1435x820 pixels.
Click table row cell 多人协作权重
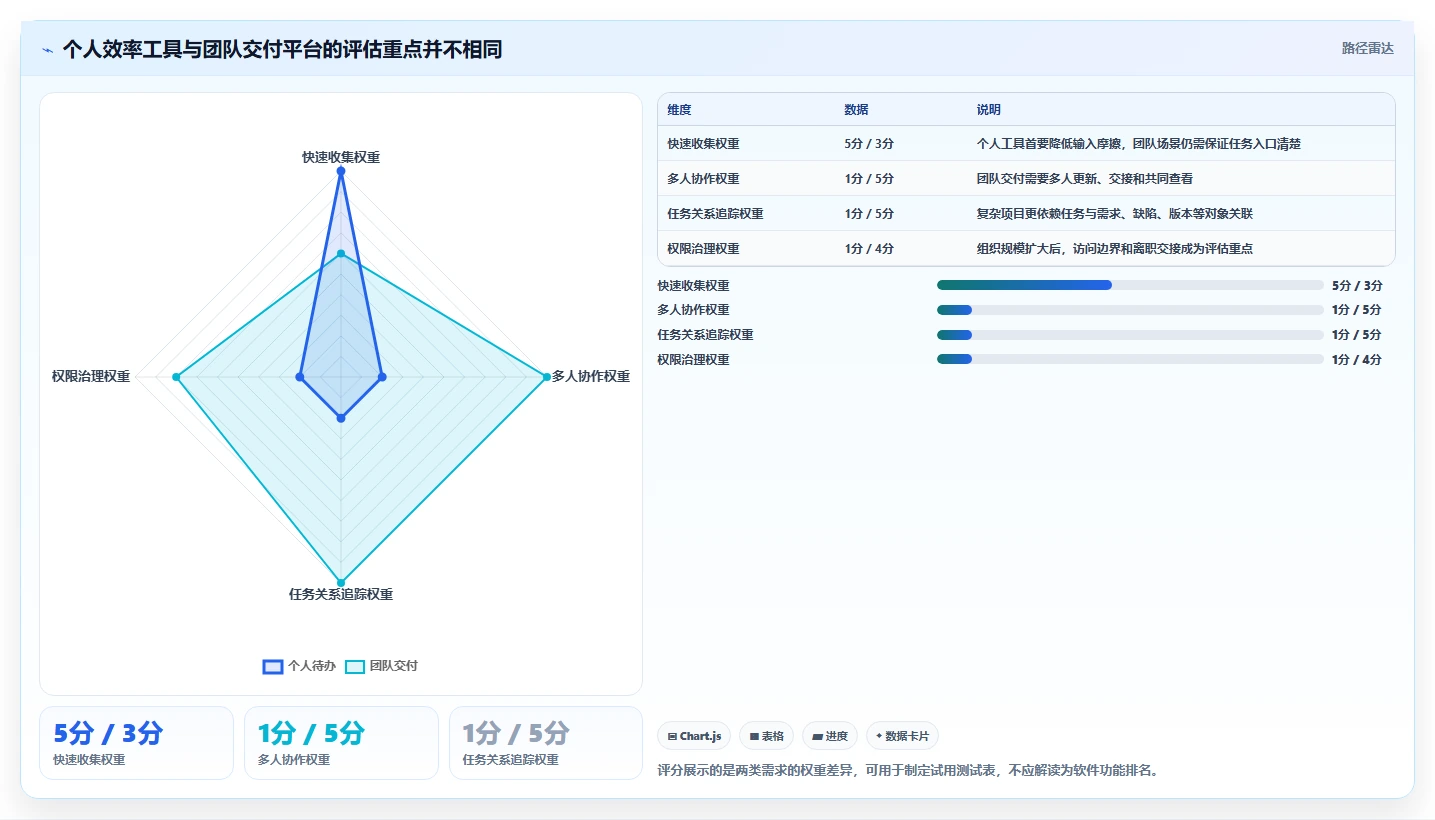(x=704, y=179)
